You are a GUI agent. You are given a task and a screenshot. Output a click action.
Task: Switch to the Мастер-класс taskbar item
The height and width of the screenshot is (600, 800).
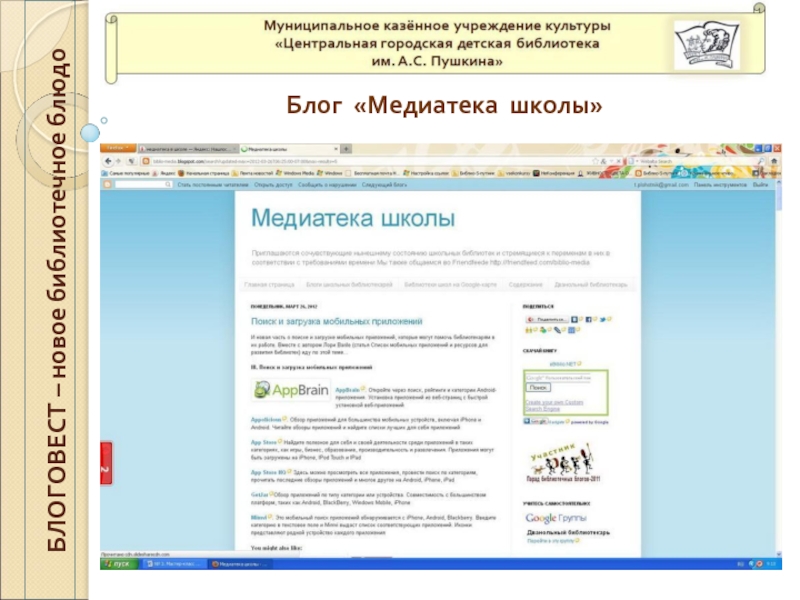173,564
